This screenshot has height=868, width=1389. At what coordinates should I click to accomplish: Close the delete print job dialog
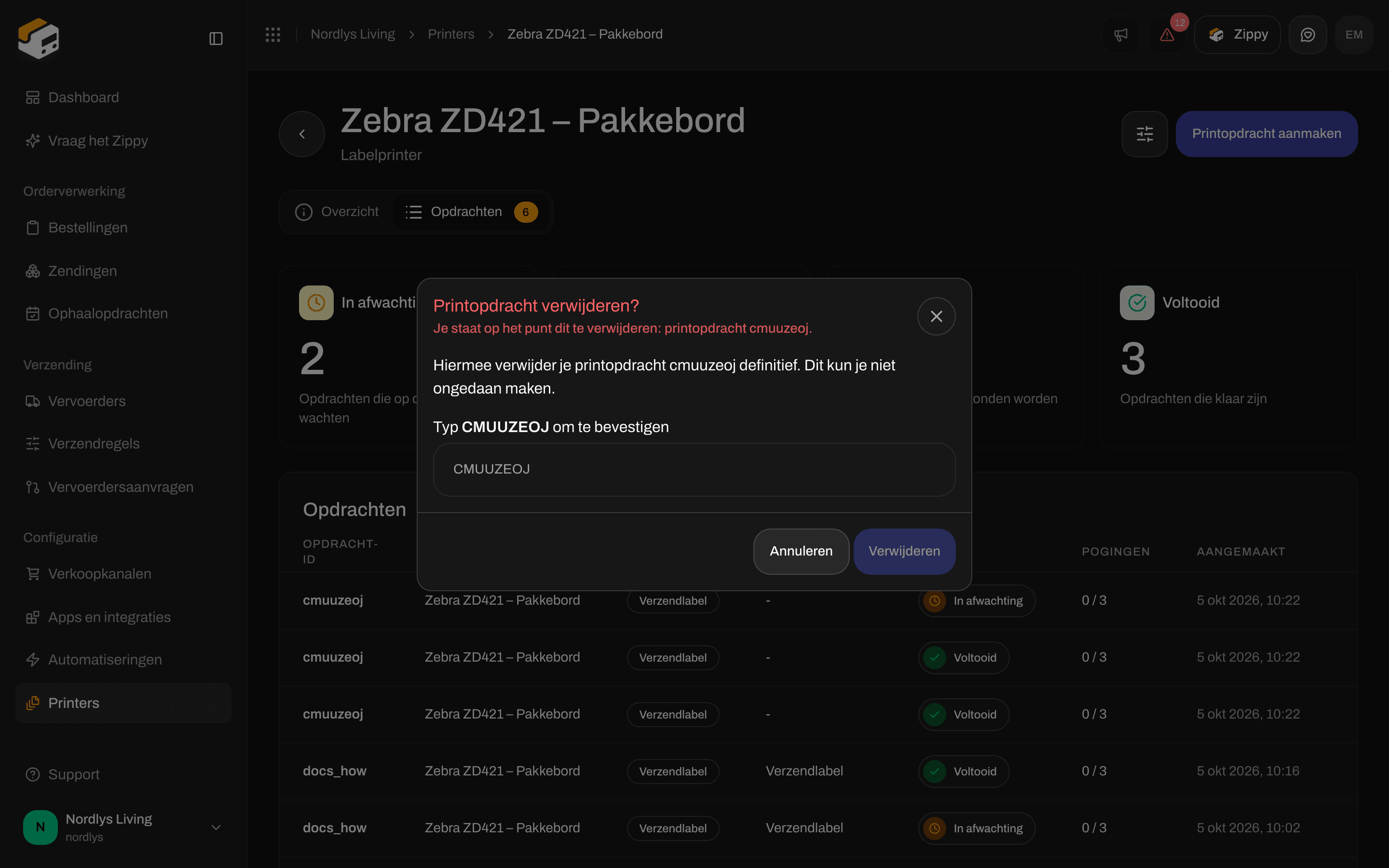click(x=936, y=316)
